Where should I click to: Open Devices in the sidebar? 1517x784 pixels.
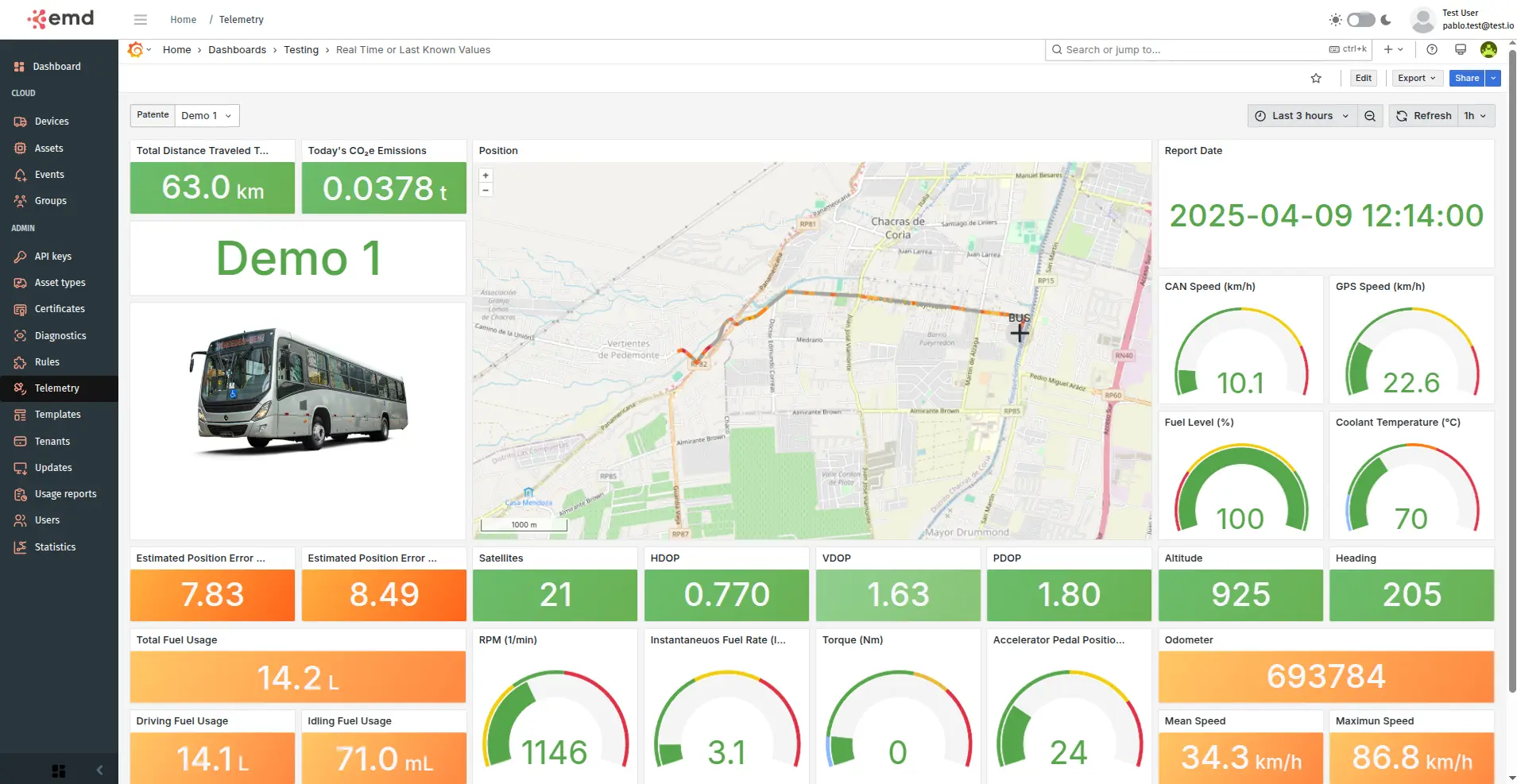(59, 122)
